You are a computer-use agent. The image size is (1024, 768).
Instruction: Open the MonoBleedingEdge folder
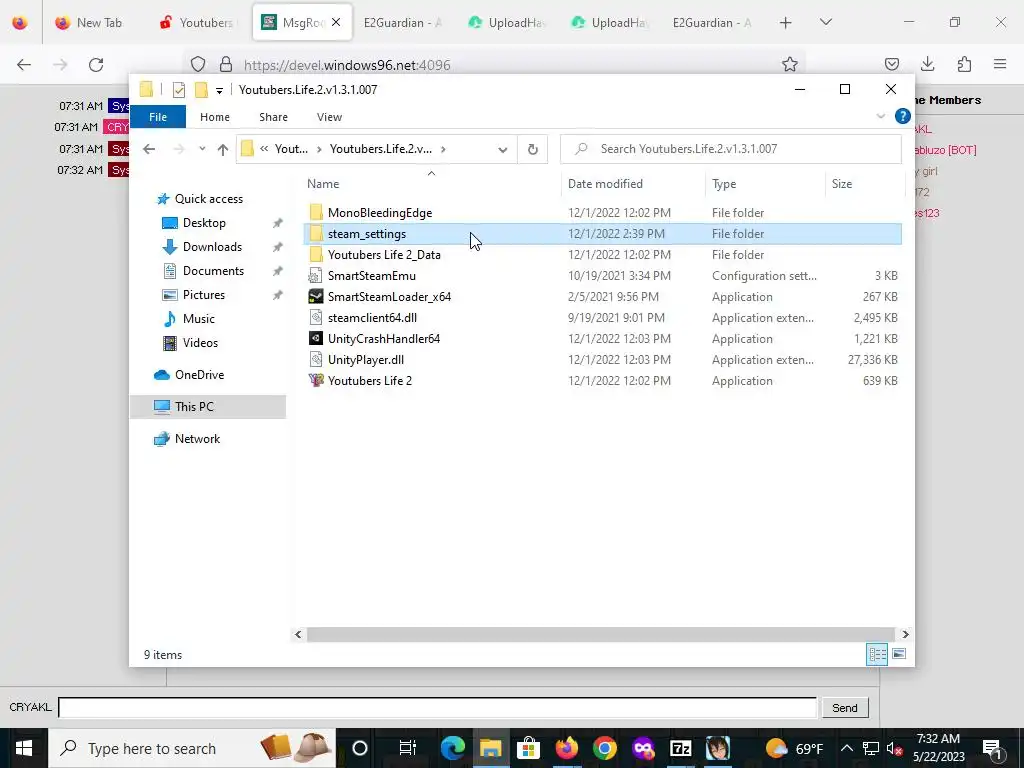(x=379, y=213)
